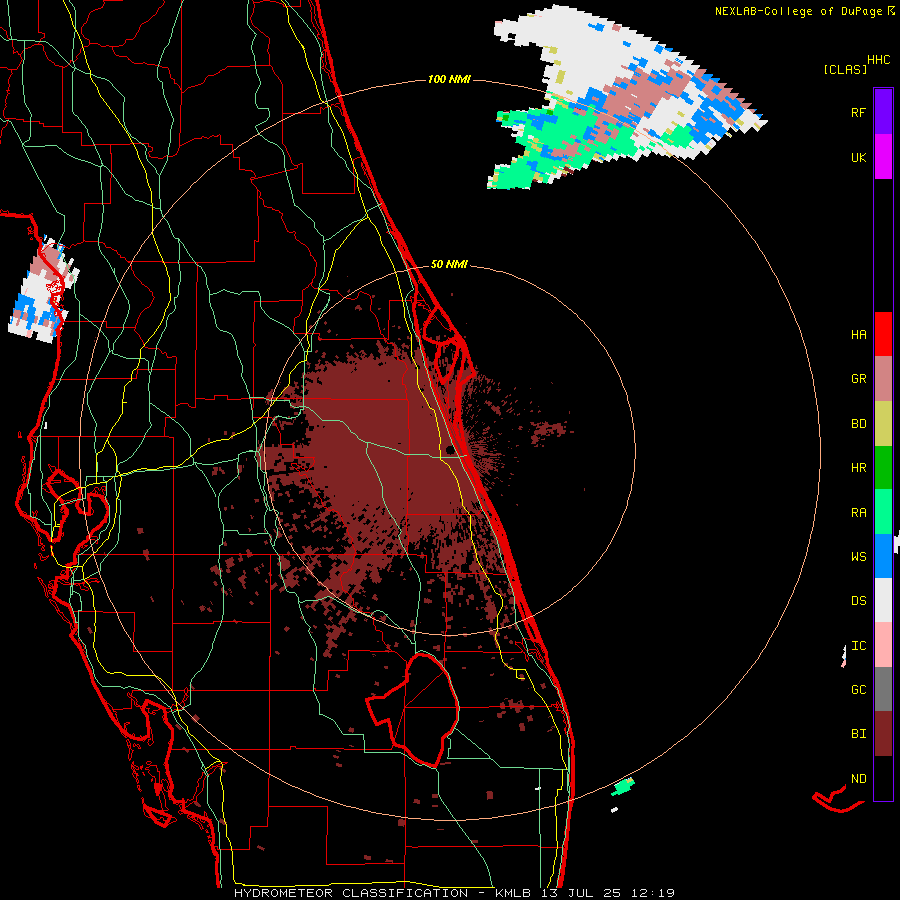This screenshot has height=900, width=900.
Task: Click the 'RF' legend label
Action: (x=858, y=112)
